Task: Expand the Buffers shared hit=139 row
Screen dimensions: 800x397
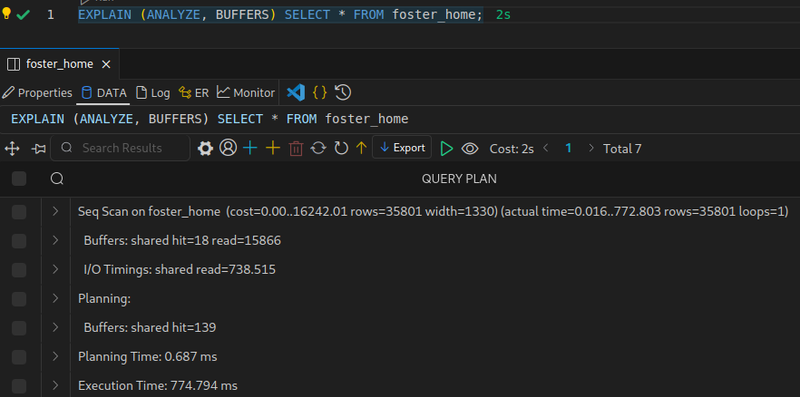Action: pos(56,327)
